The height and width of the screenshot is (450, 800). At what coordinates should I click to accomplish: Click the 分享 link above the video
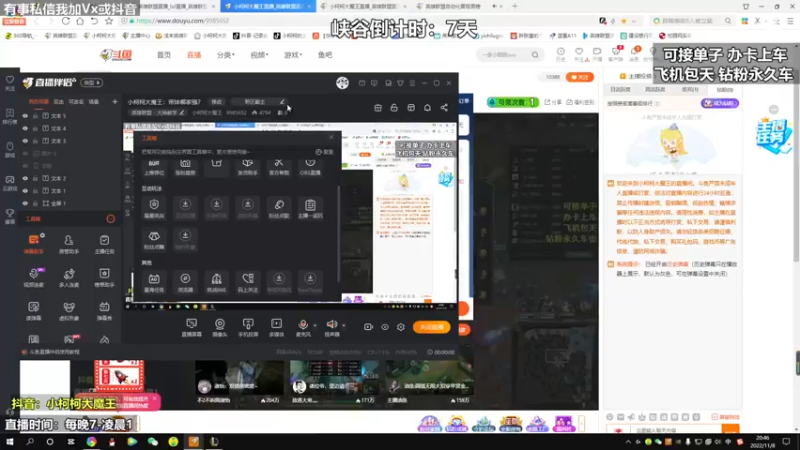[553, 102]
